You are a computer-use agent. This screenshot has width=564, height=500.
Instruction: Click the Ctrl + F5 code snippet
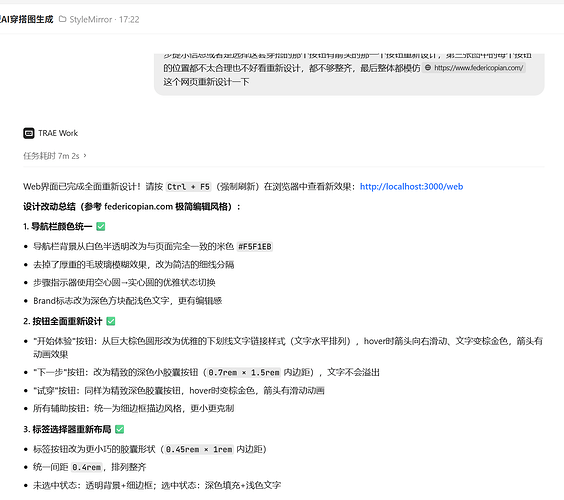click(x=188, y=187)
